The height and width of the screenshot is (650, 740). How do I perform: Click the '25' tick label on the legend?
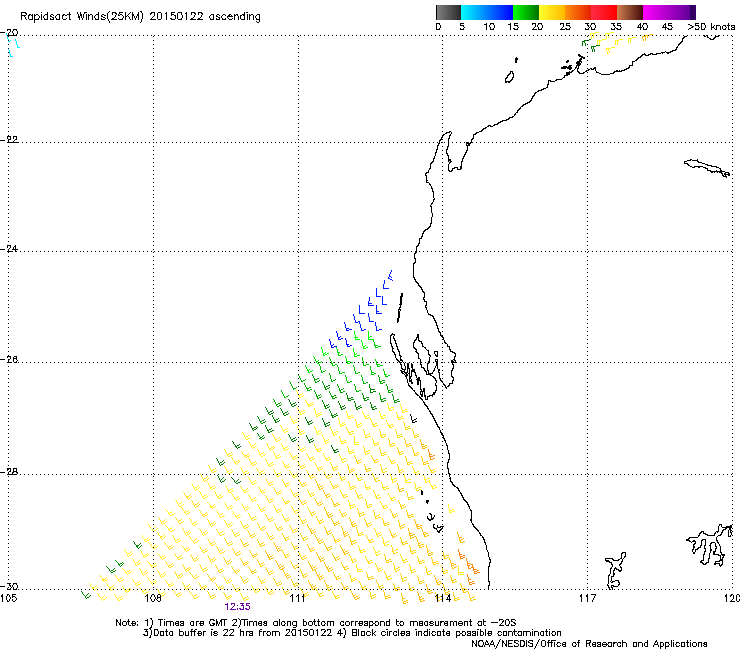pos(565,27)
